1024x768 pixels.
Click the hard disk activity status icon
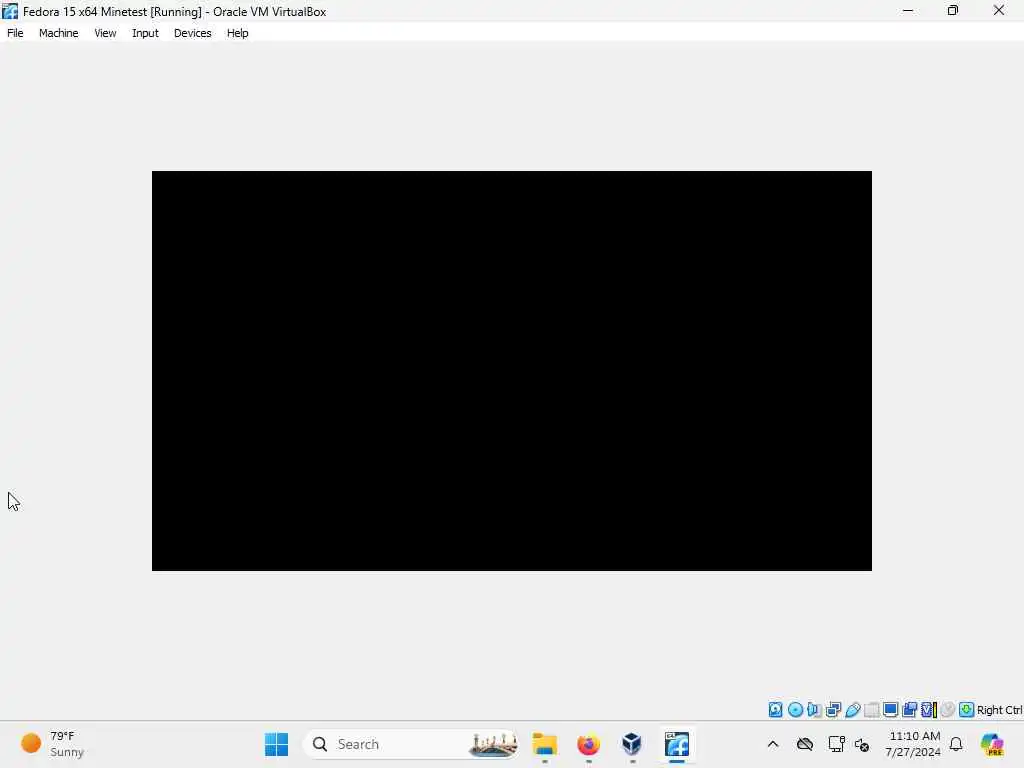pos(775,710)
